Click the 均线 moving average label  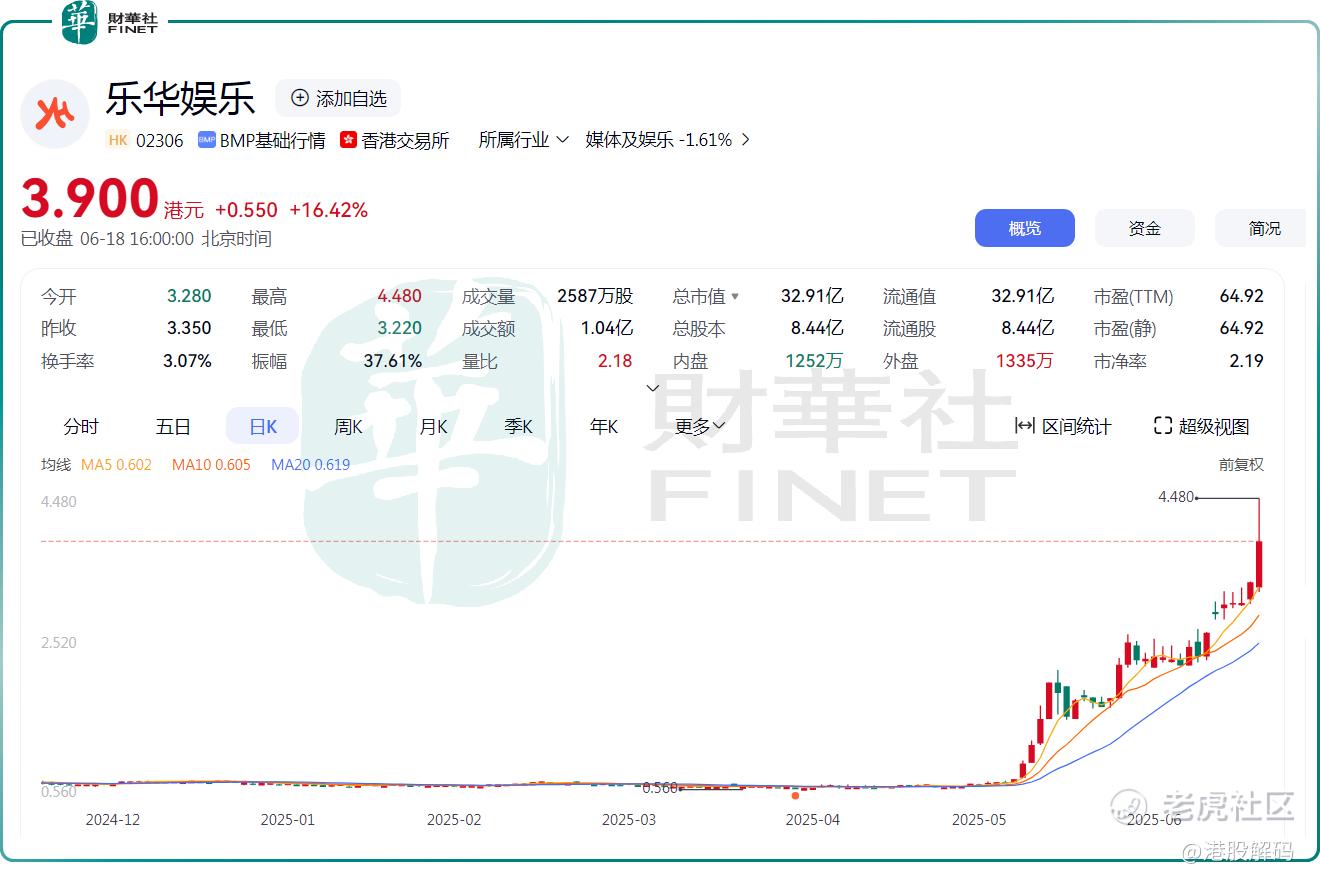(56, 464)
